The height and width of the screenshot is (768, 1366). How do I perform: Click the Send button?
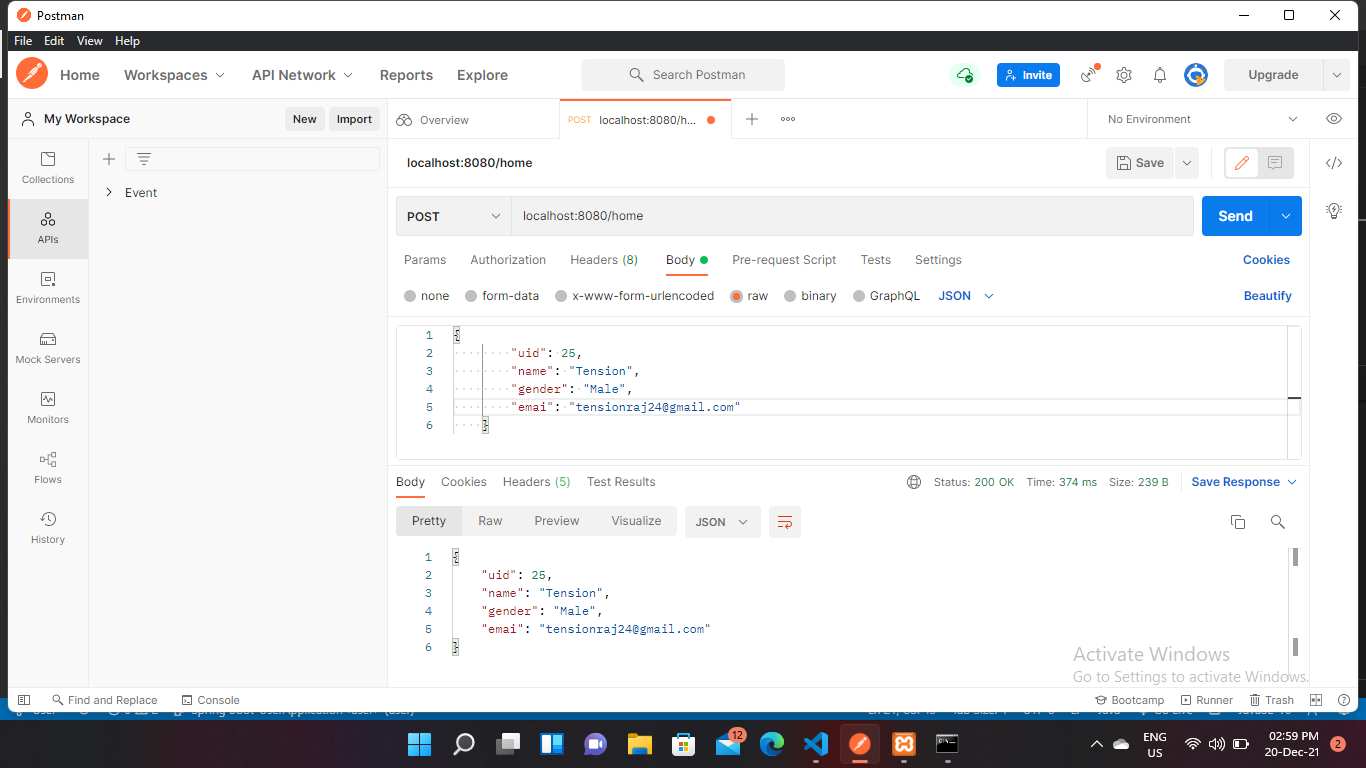coord(1235,215)
